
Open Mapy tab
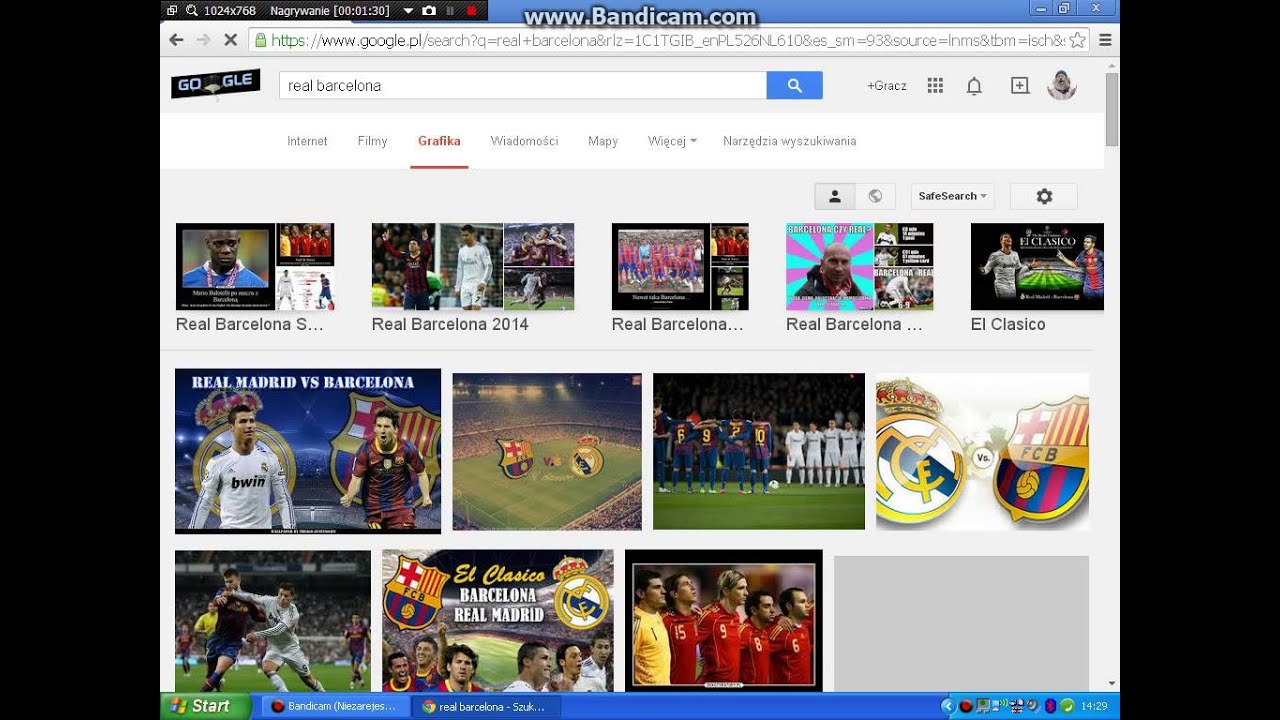pos(603,141)
